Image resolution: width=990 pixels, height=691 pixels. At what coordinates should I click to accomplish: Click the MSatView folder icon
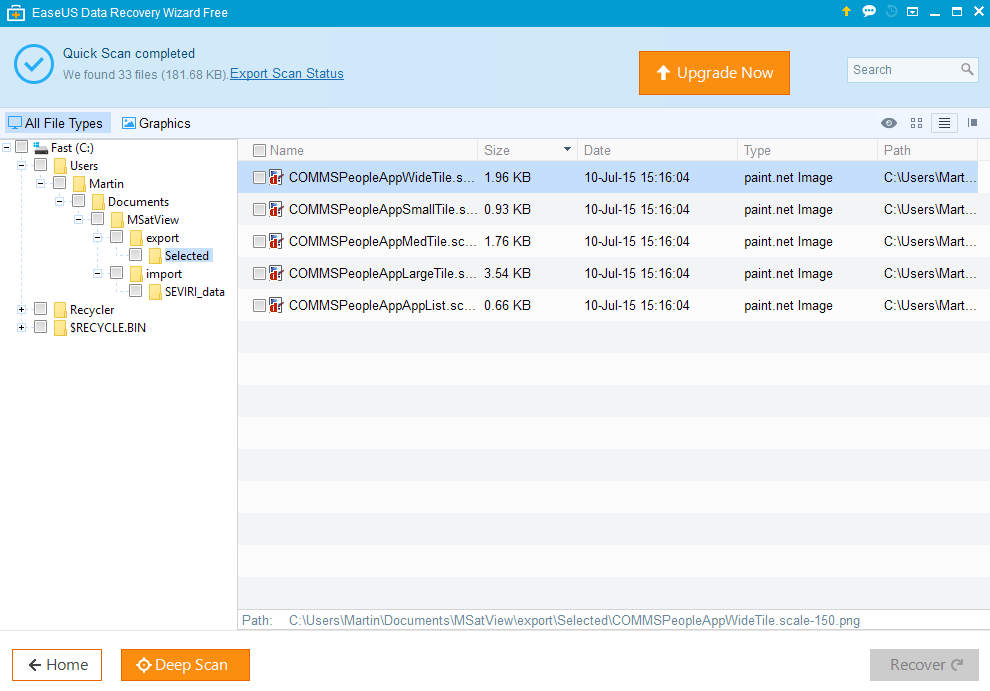[117, 220]
